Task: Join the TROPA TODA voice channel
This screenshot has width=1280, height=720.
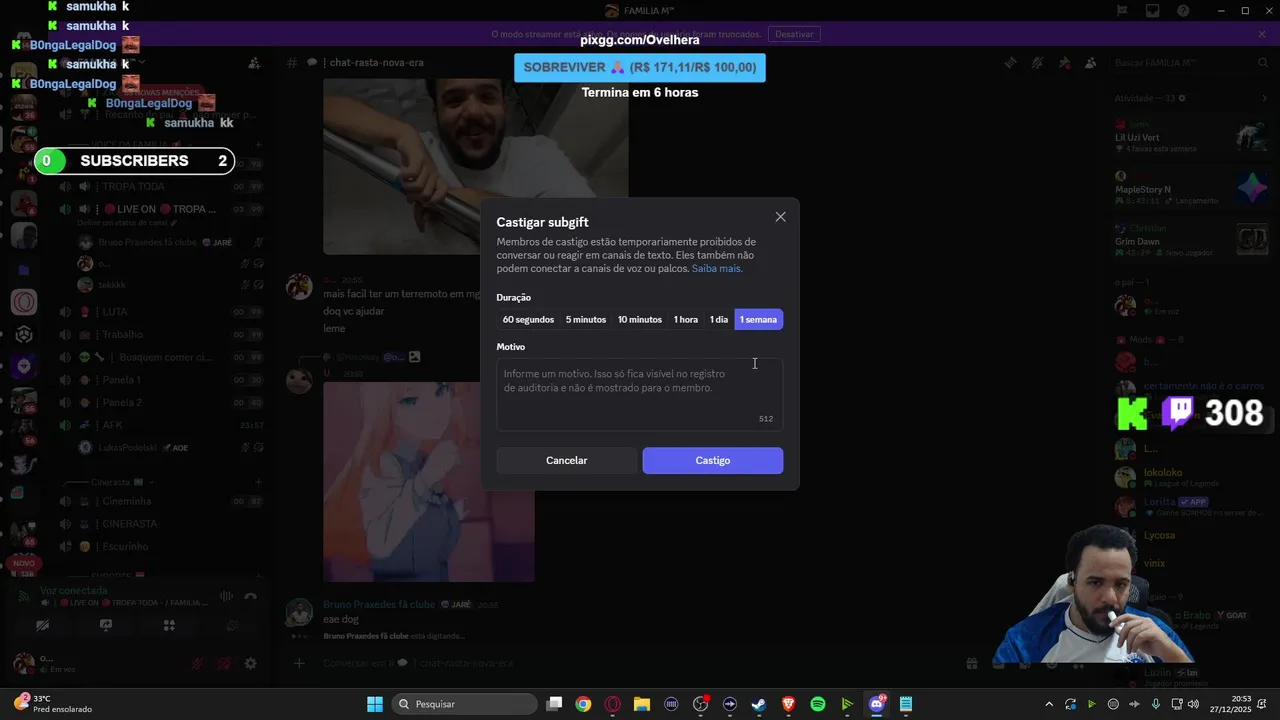Action: point(162,187)
